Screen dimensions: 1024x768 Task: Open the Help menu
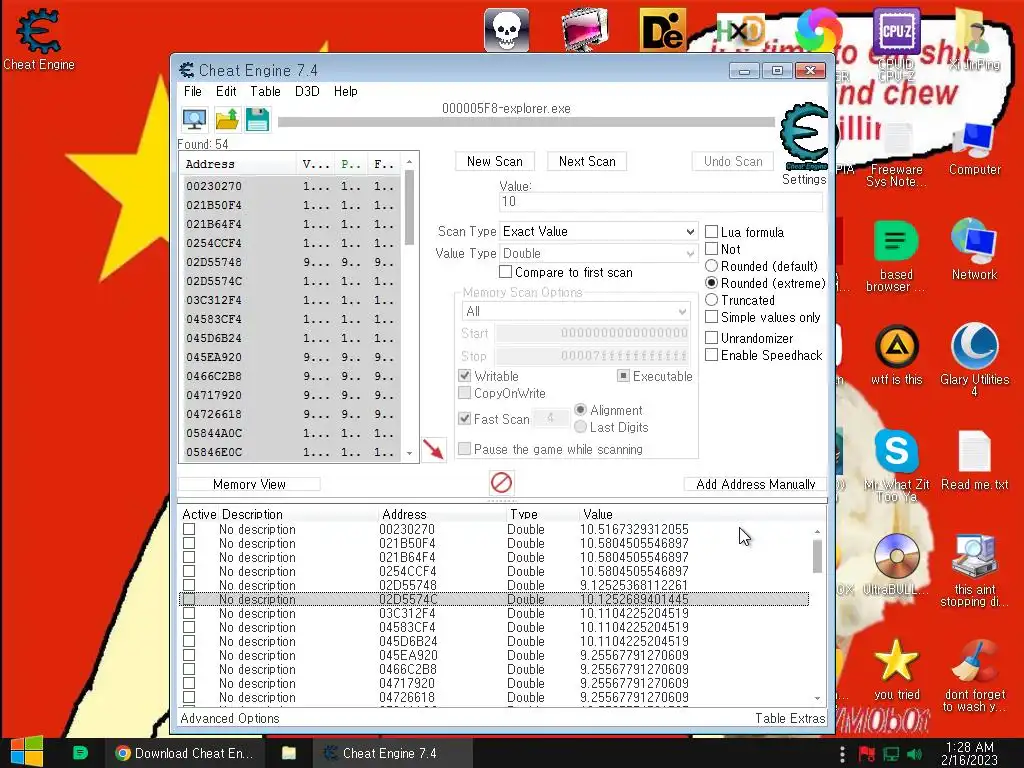pyautogui.click(x=345, y=91)
